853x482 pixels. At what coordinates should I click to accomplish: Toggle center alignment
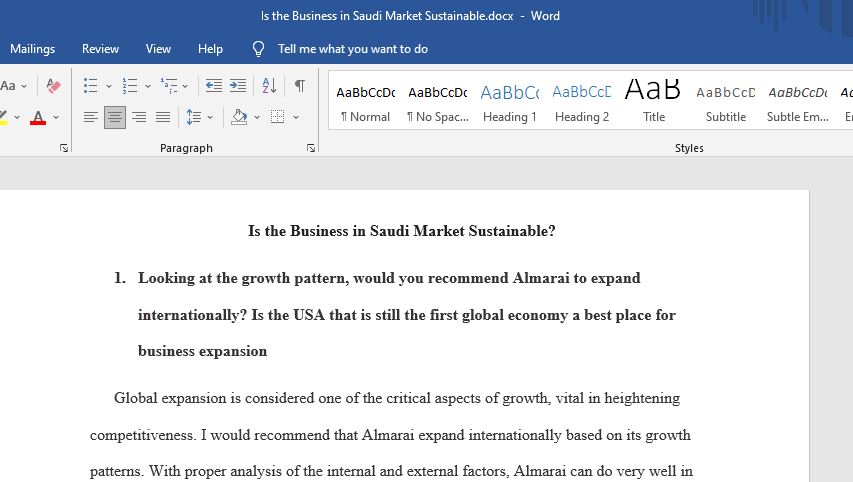point(115,117)
